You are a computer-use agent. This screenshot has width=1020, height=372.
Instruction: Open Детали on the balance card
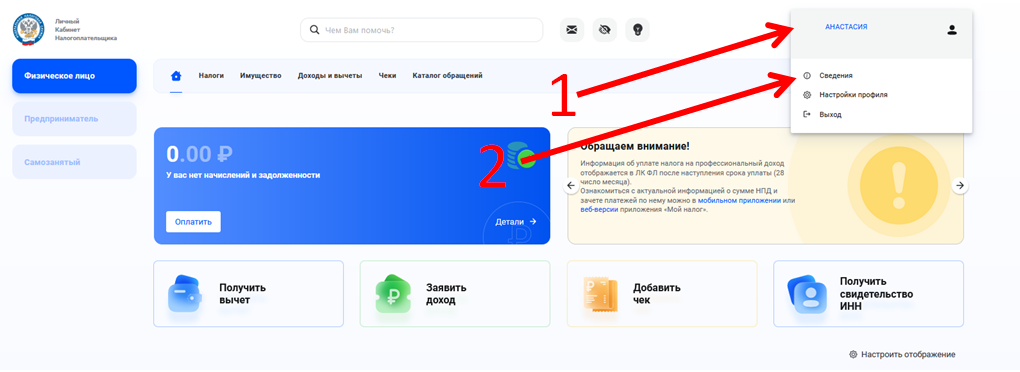[x=516, y=222]
